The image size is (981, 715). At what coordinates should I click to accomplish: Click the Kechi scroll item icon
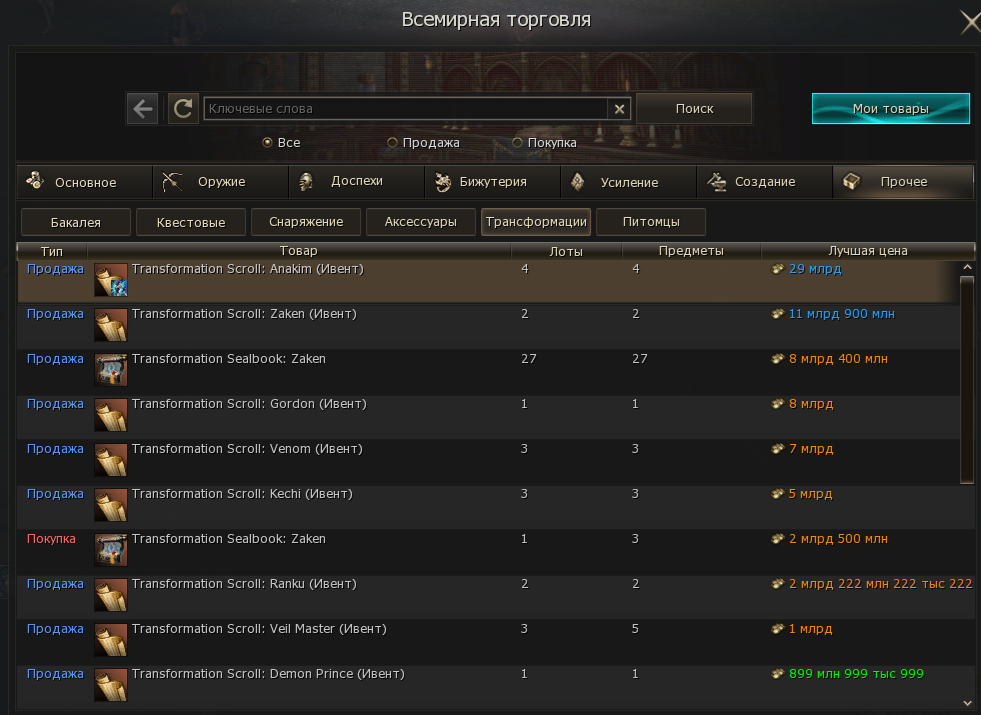click(x=111, y=505)
